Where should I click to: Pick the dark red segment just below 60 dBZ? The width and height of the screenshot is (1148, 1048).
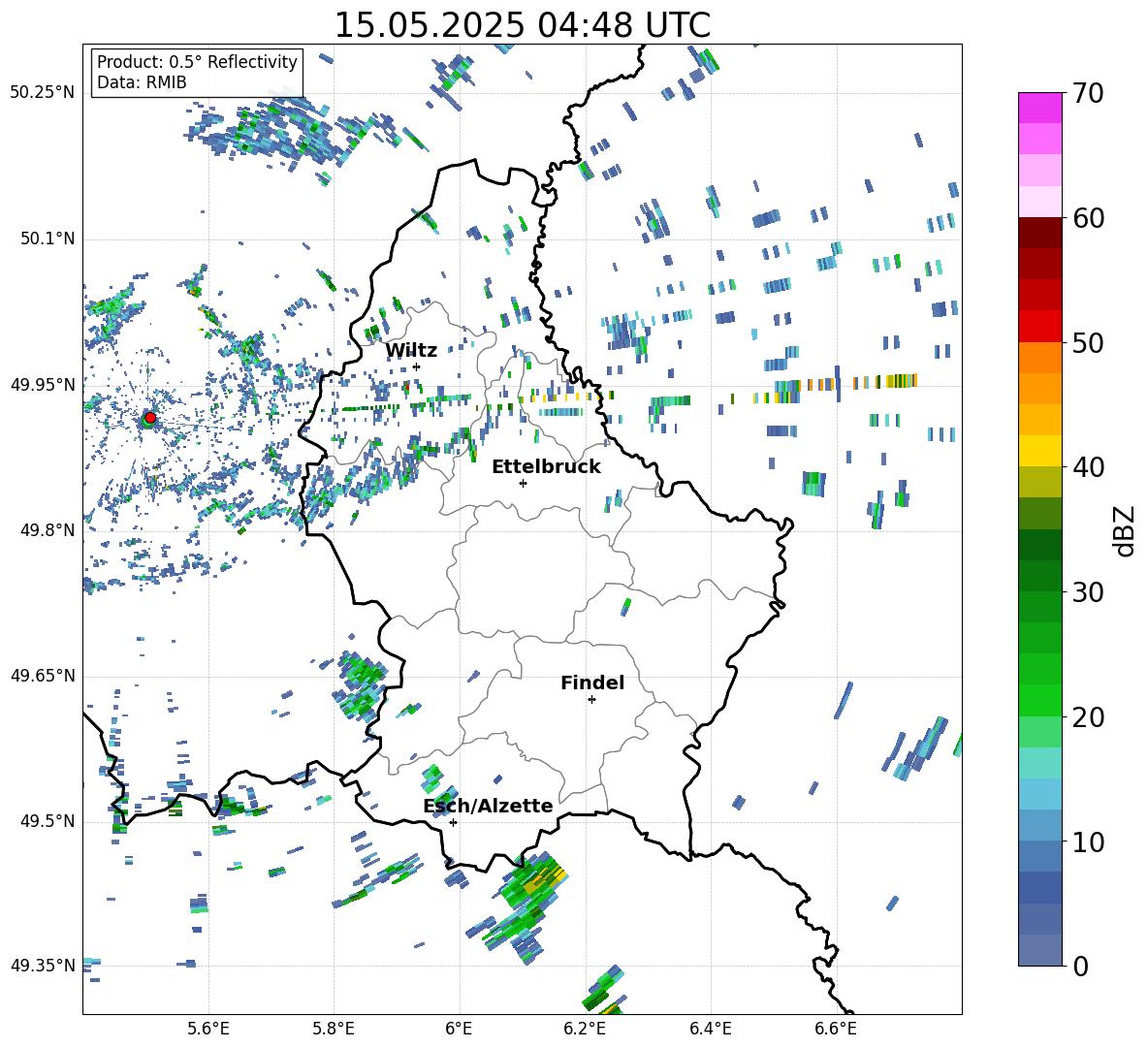tap(1039, 234)
